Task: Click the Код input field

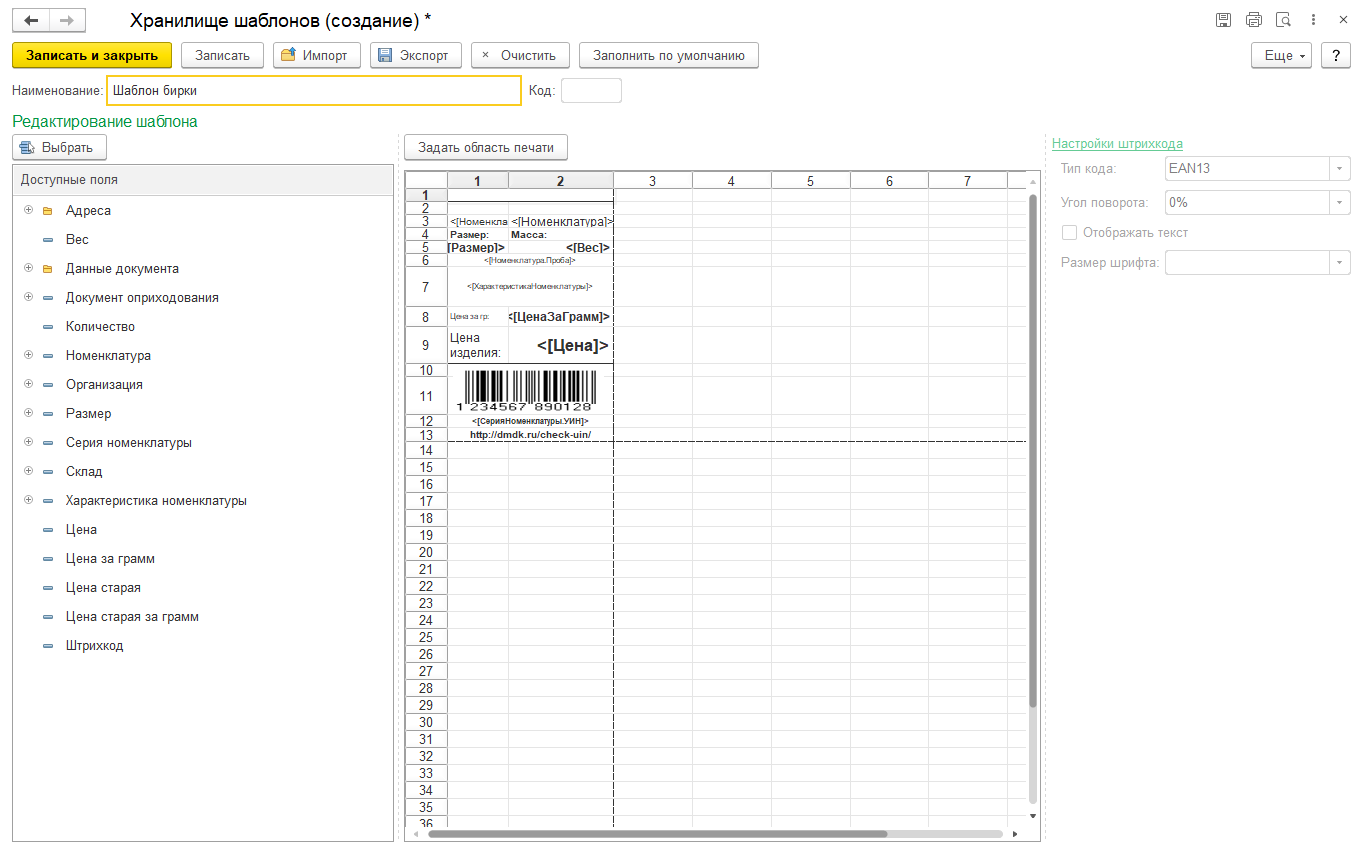Action: (591, 91)
